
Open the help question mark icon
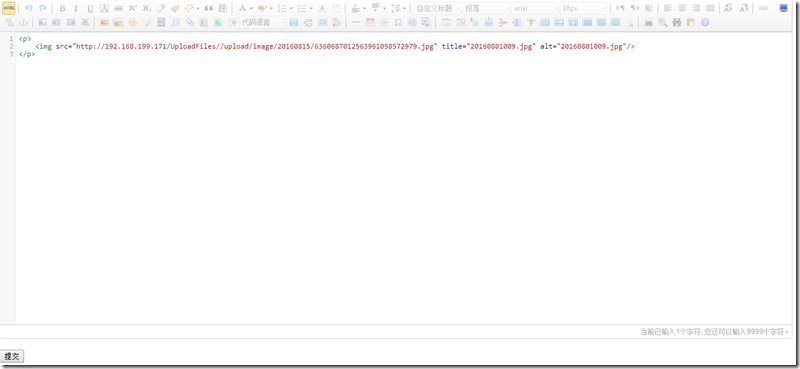705,22
